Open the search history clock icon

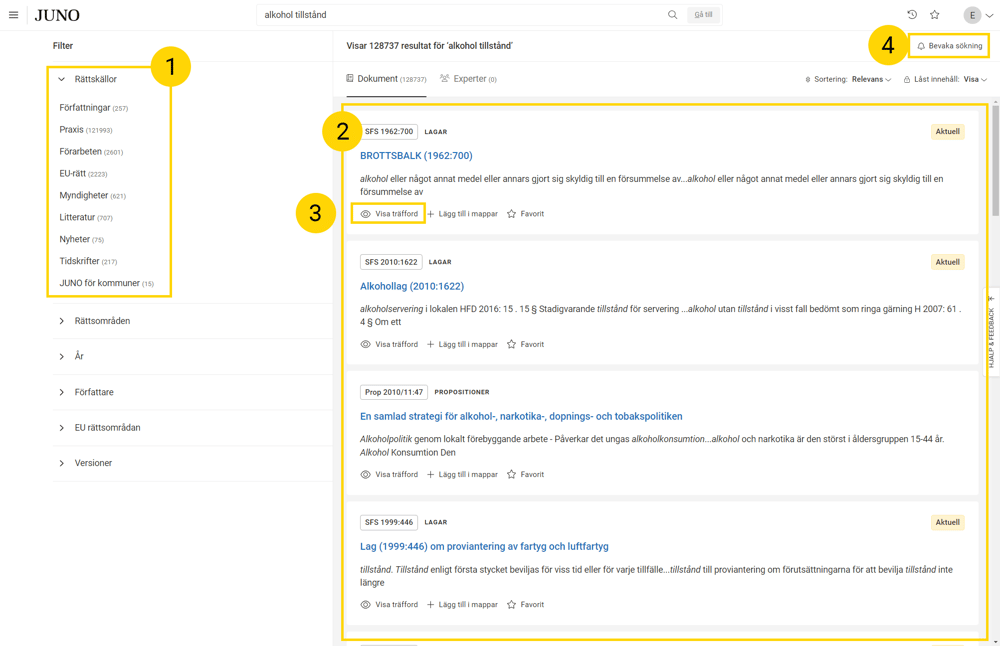tap(912, 15)
